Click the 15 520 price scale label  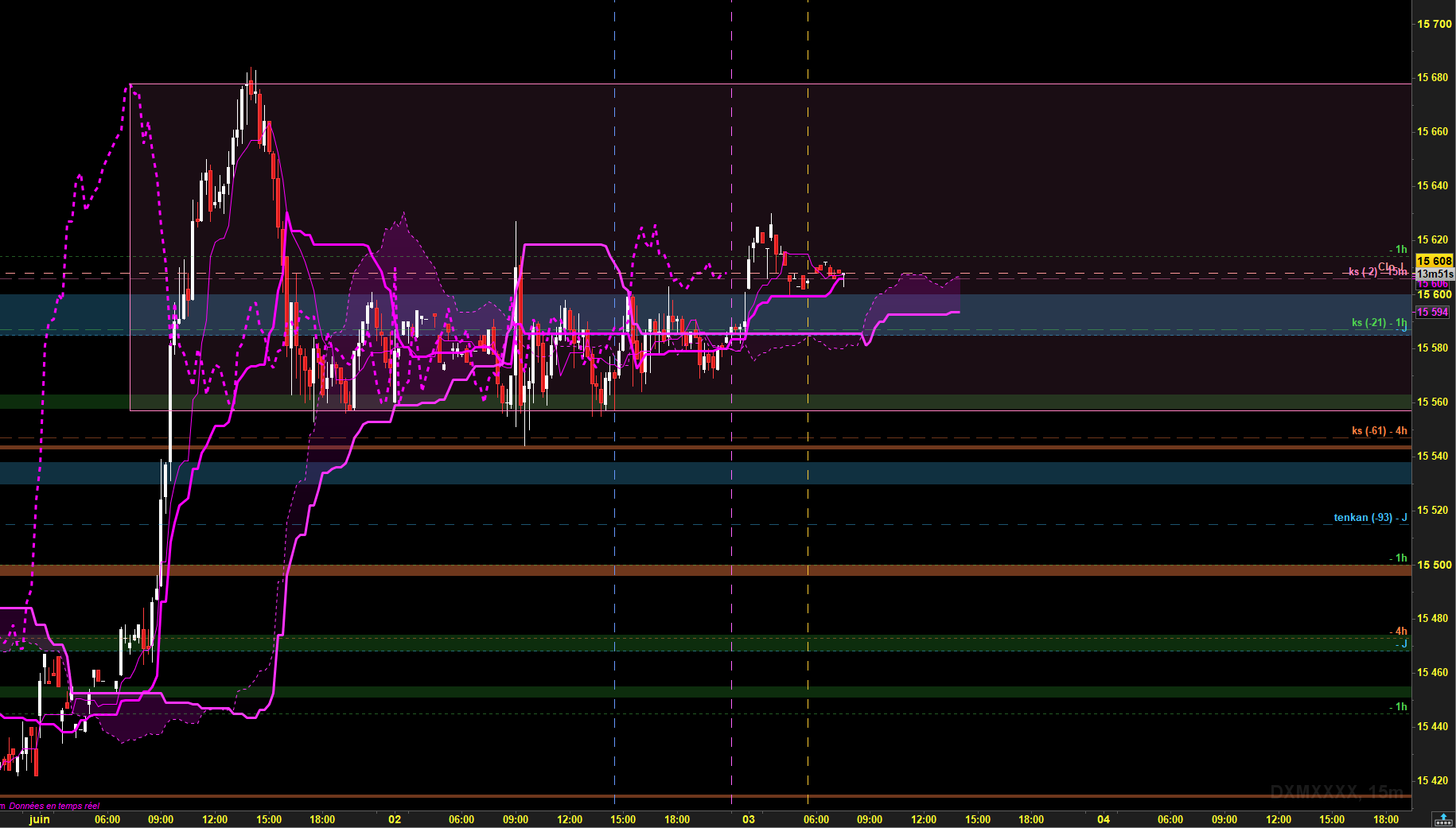[x=1432, y=510]
